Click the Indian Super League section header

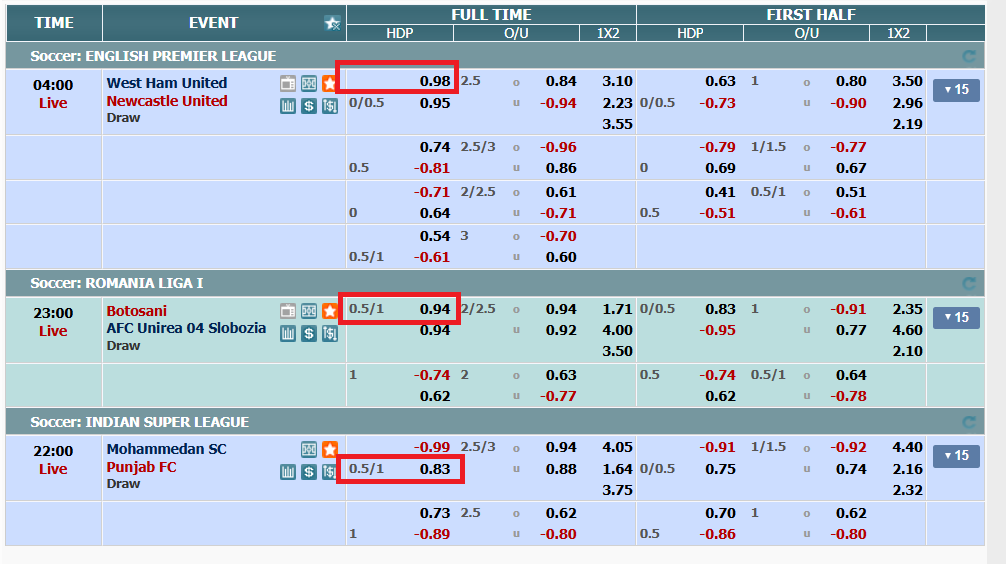[139, 422]
